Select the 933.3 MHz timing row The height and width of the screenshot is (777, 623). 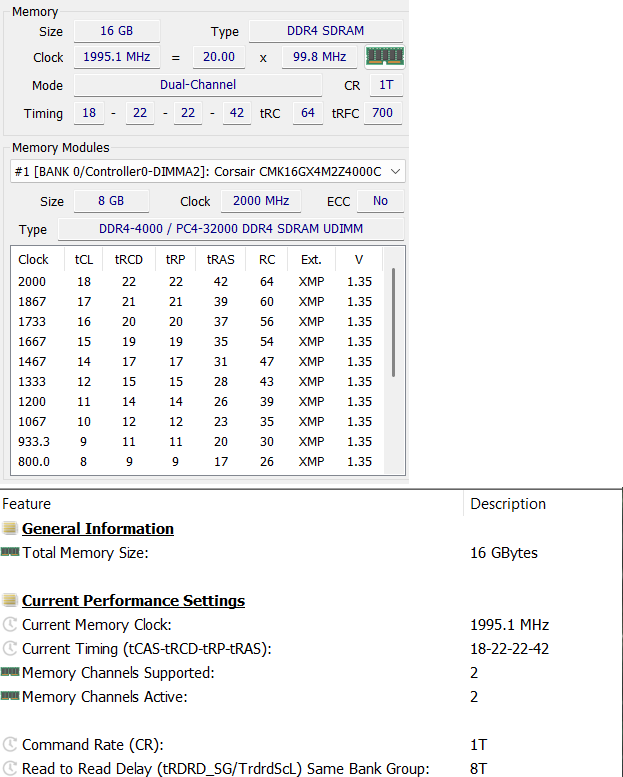point(197,442)
